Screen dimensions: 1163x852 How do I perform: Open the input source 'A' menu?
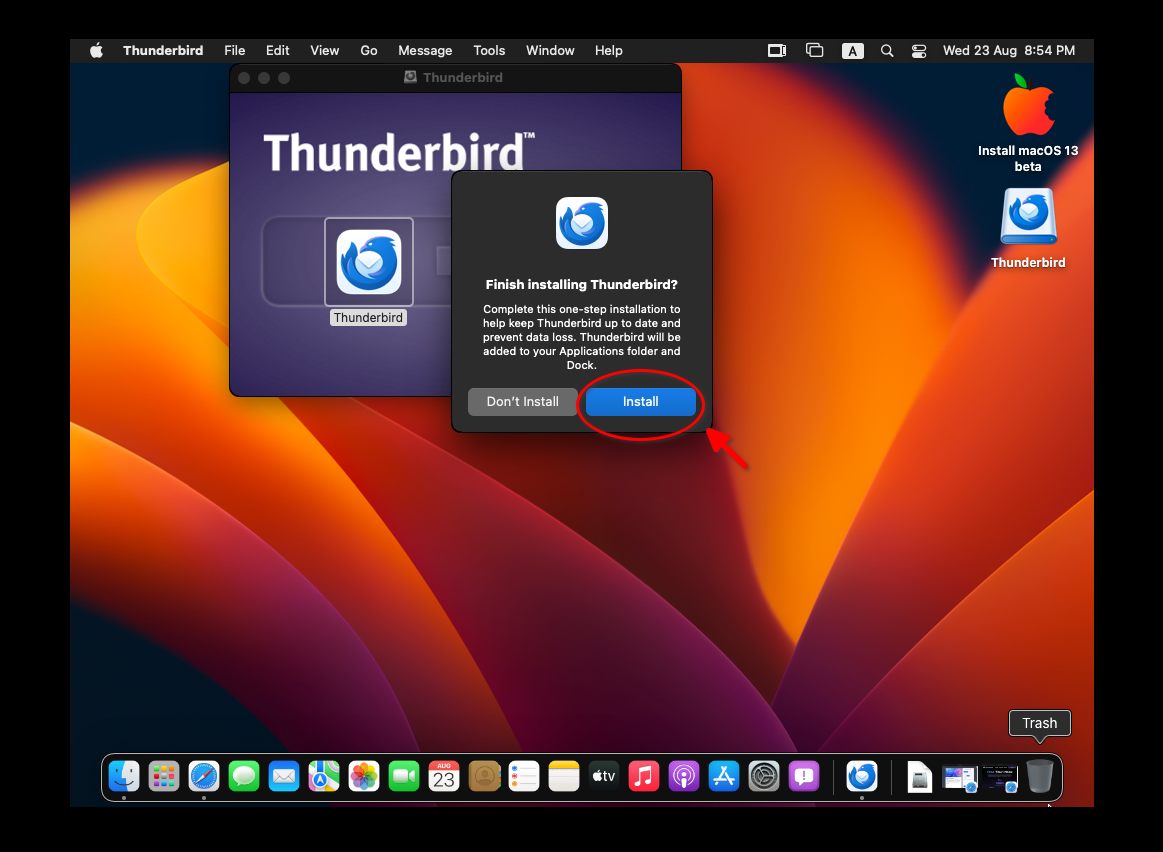pyautogui.click(x=852, y=51)
